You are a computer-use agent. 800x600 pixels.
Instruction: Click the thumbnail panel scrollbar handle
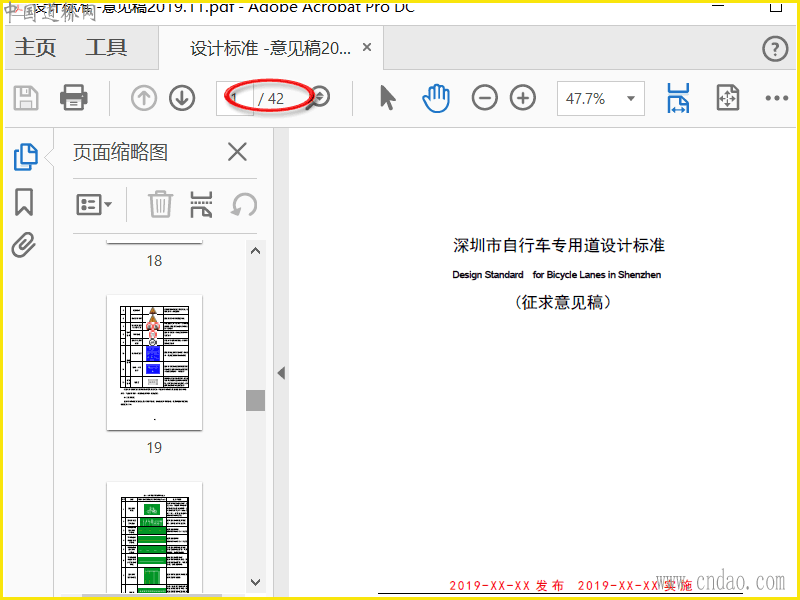tap(255, 401)
